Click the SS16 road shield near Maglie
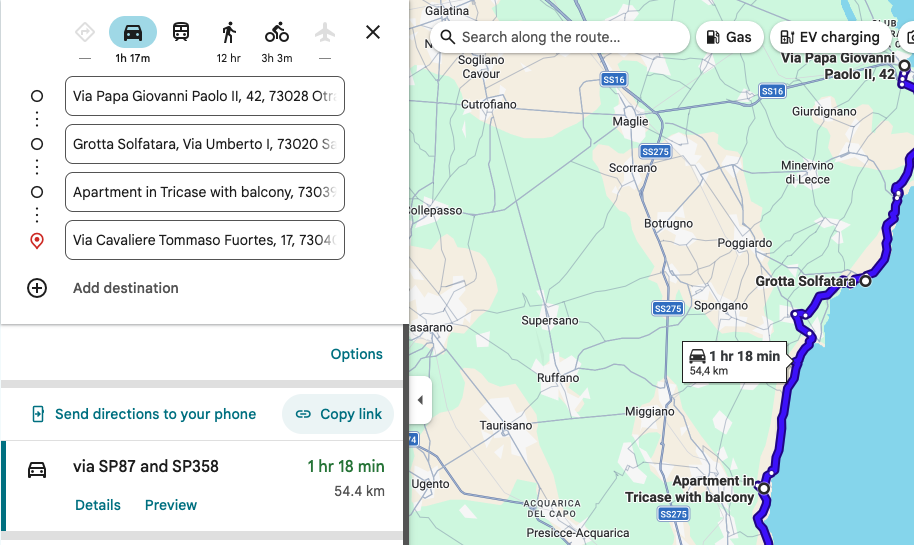 [x=614, y=79]
